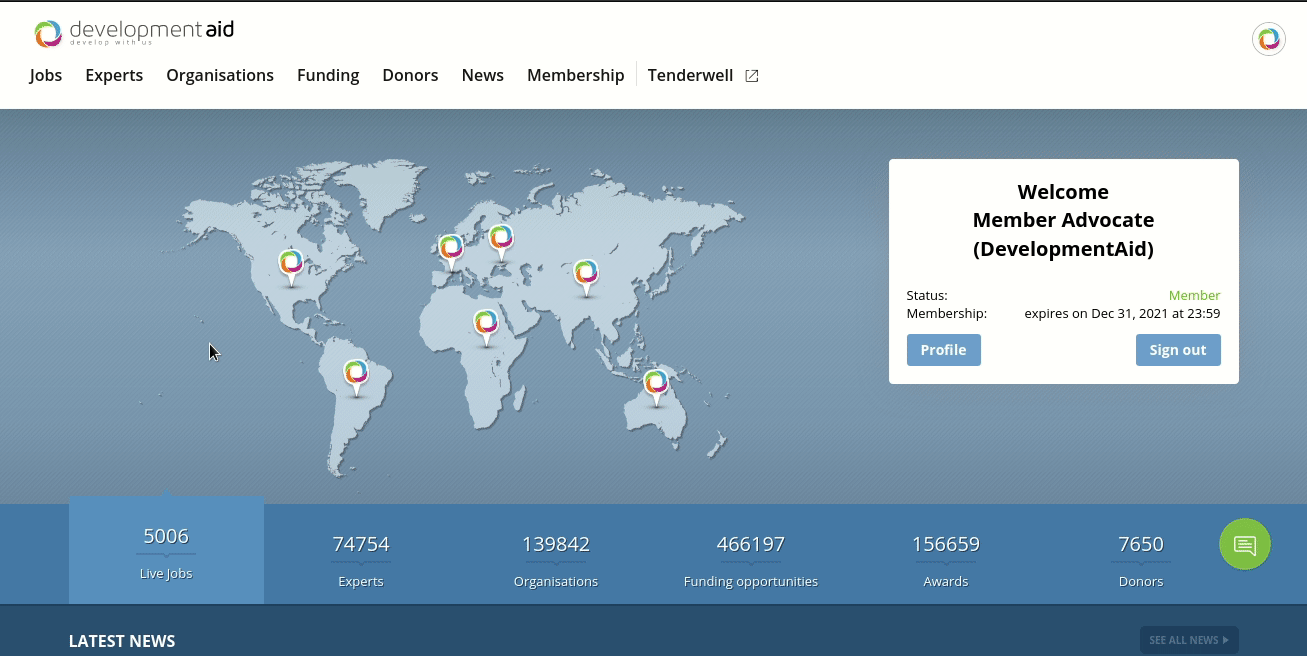This screenshot has height=656, width=1307.
Task: Select the Eastern Europe map pin
Action: (x=501, y=243)
